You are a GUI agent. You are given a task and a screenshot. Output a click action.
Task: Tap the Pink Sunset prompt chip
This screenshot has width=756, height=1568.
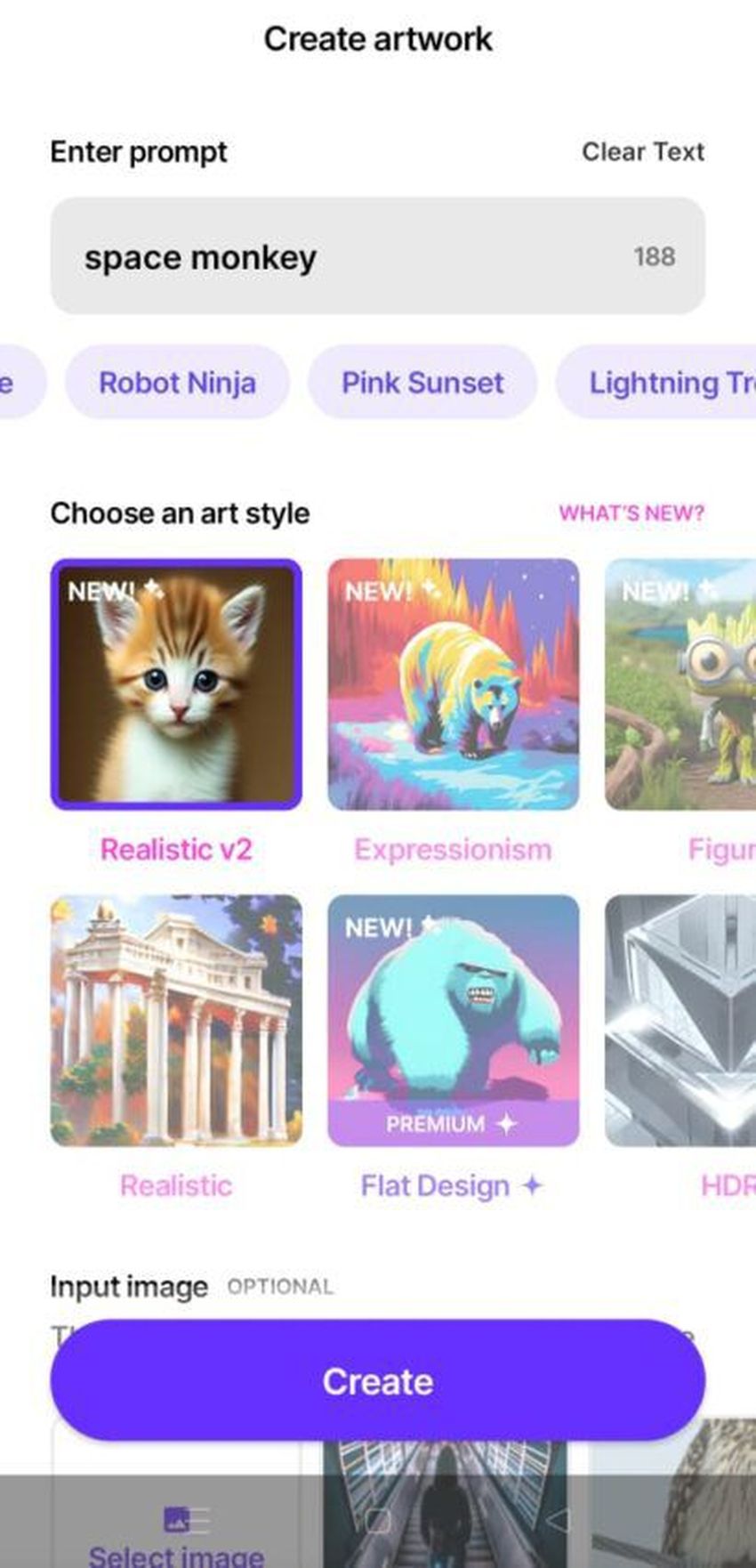tap(422, 383)
